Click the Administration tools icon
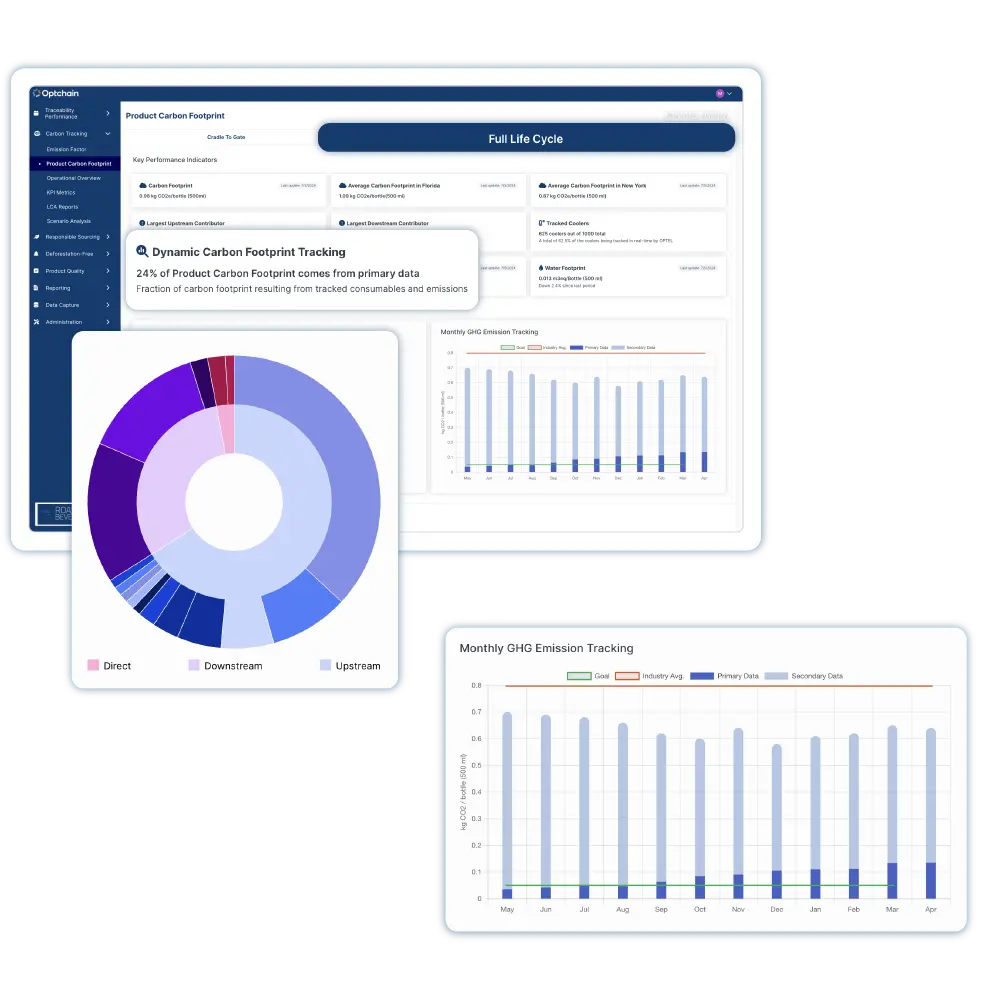The width and height of the screenshot is (1000, 1000). [x=36, y=322]
